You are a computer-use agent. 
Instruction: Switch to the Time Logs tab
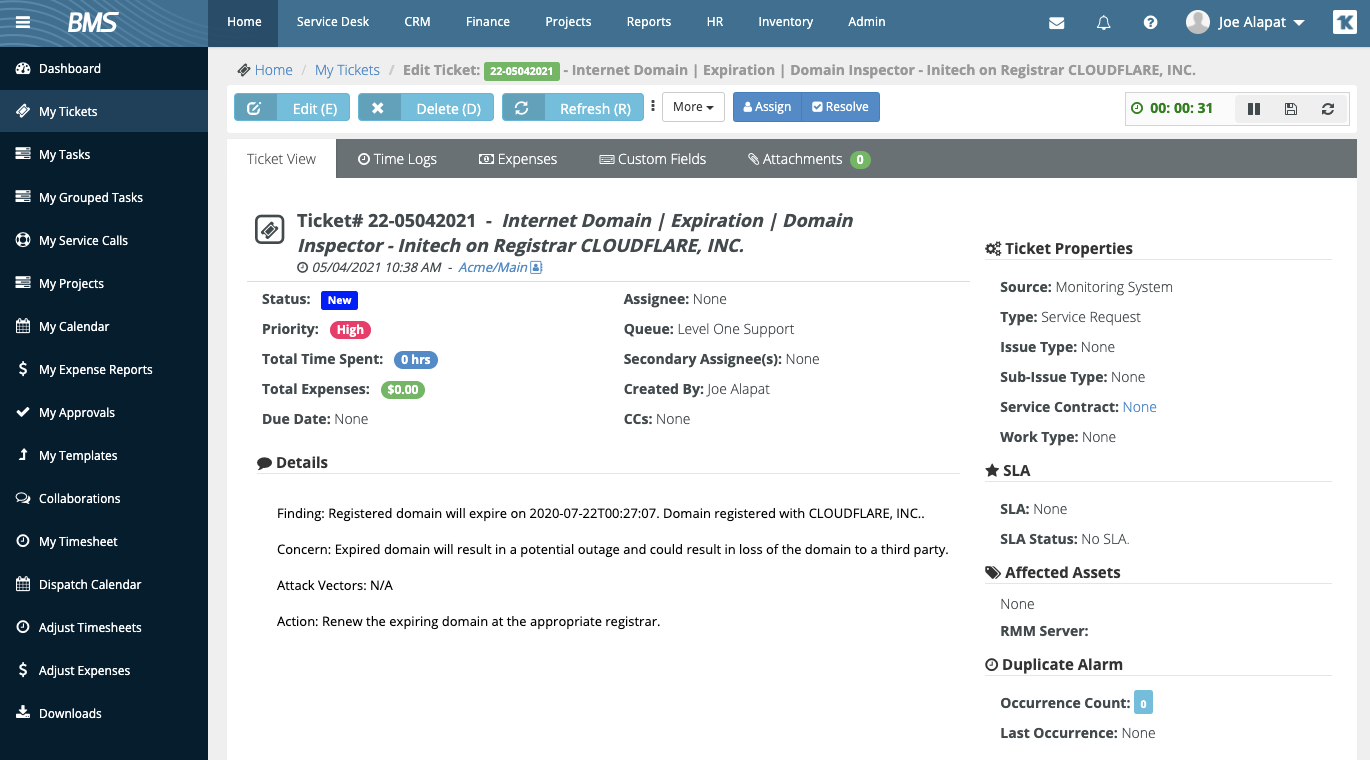tap(397, 159)
